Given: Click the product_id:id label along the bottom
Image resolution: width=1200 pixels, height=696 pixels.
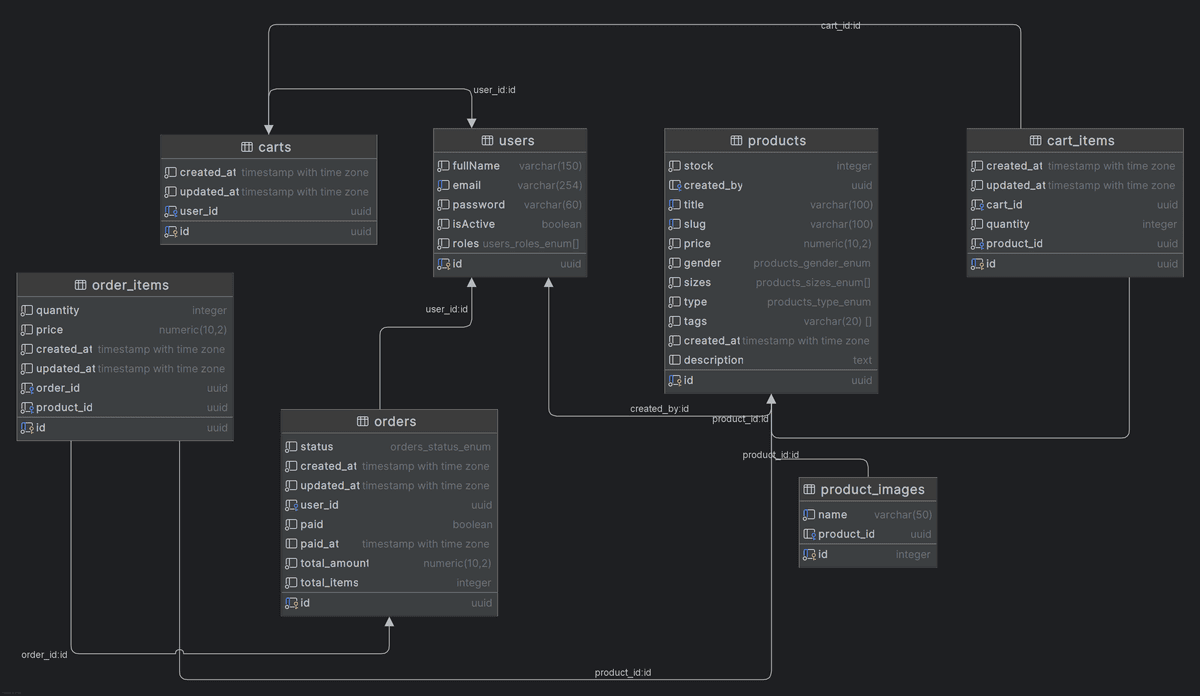Looking at the screenshot, I should point(622,672).
